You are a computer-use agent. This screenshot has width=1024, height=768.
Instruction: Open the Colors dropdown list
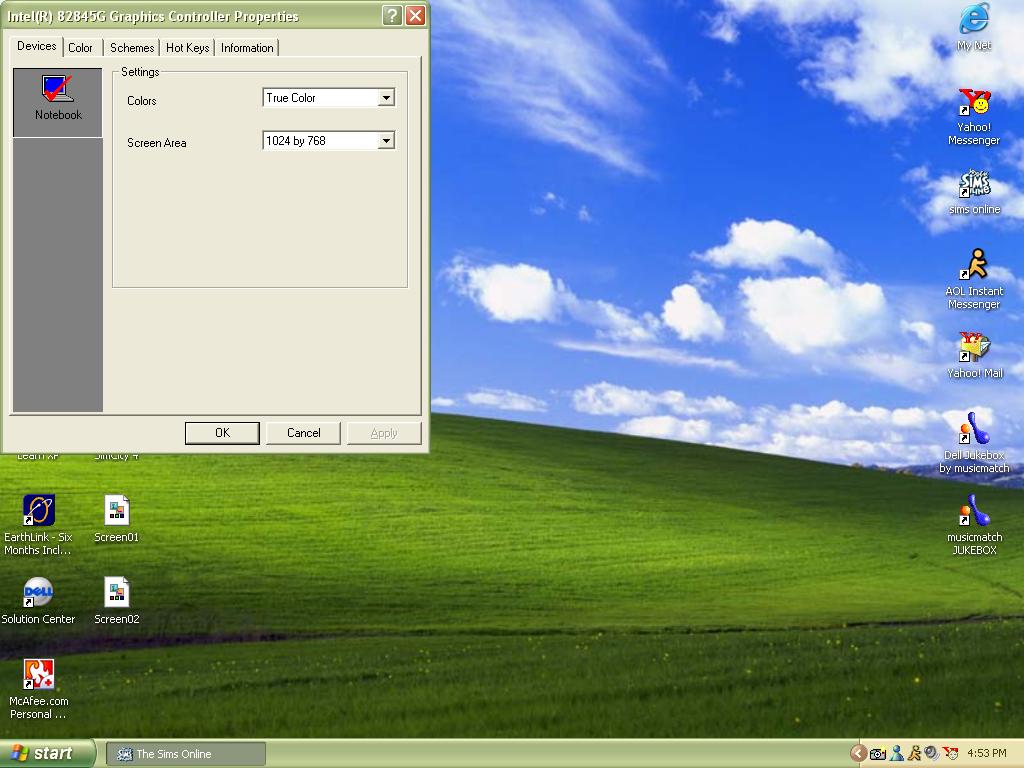[386, 98]
